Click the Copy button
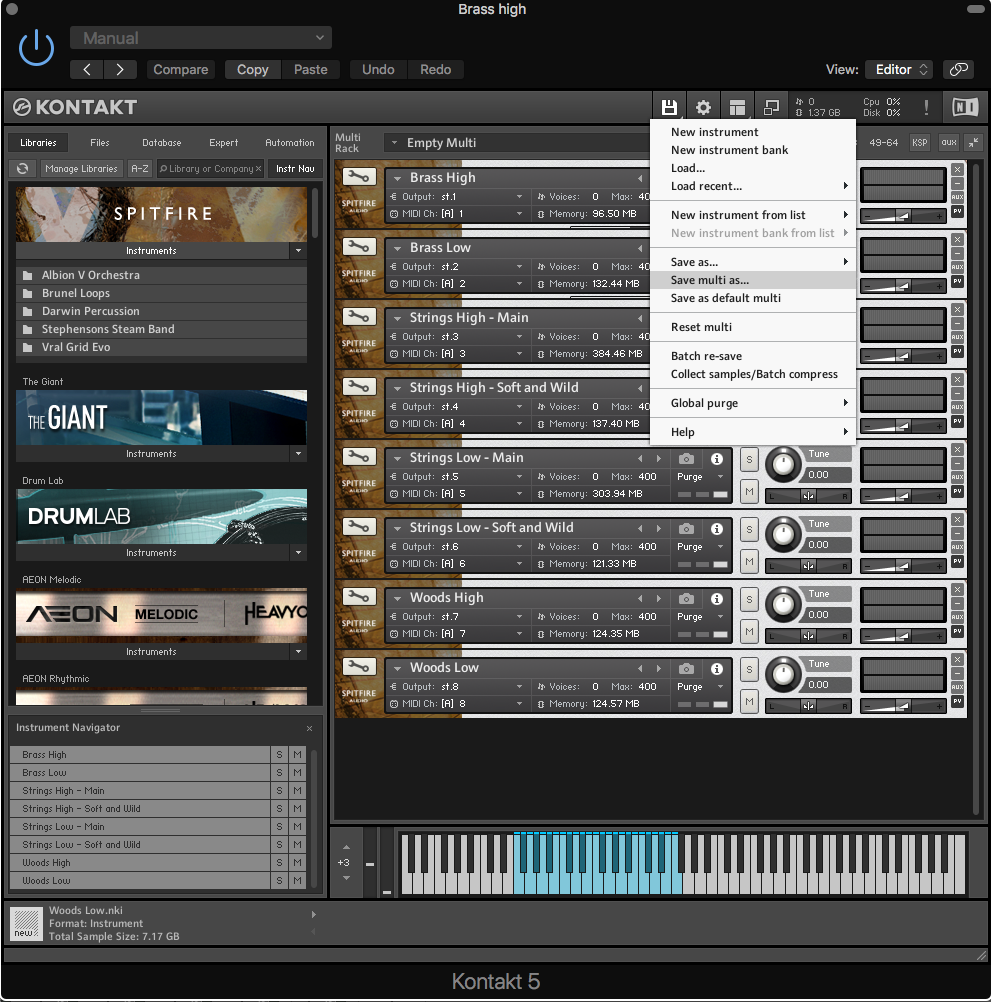This screenshot has width=991, height=1002. click(253, 70)
